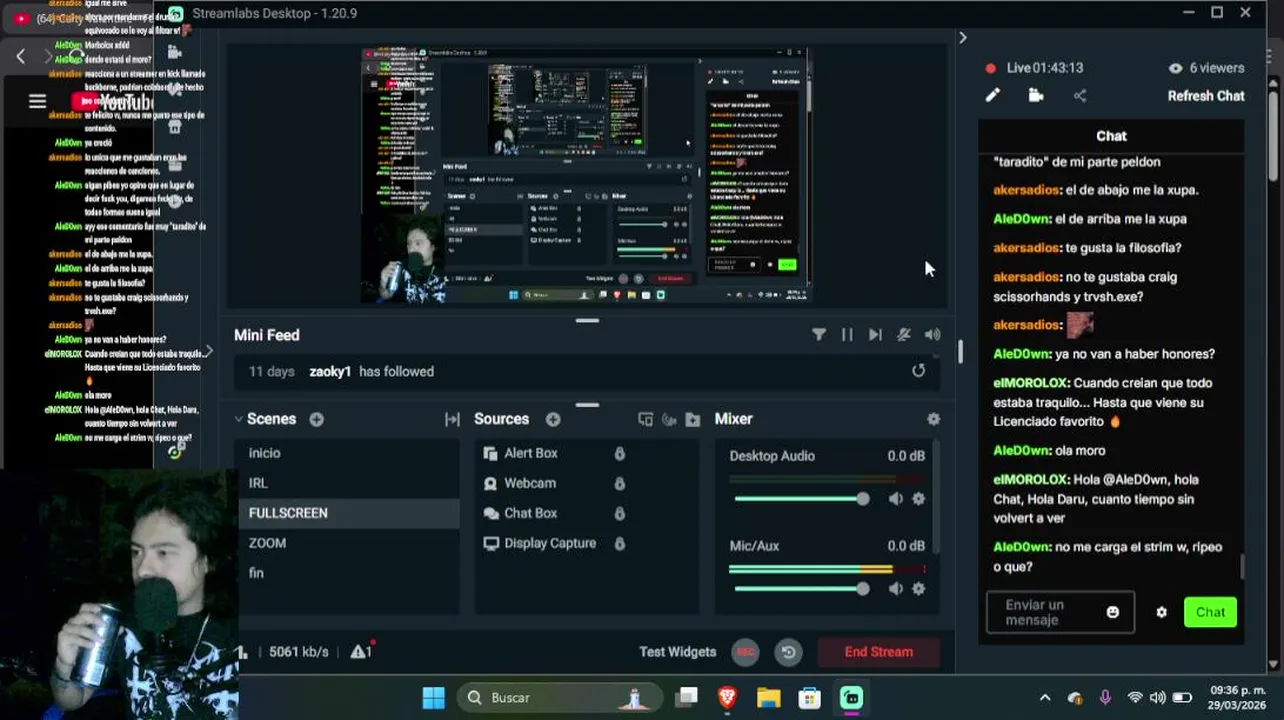Viewport: 1284px width, 720px height.
Task: Open Desktop Audio settings gear
Action: (x=919, y=499)
